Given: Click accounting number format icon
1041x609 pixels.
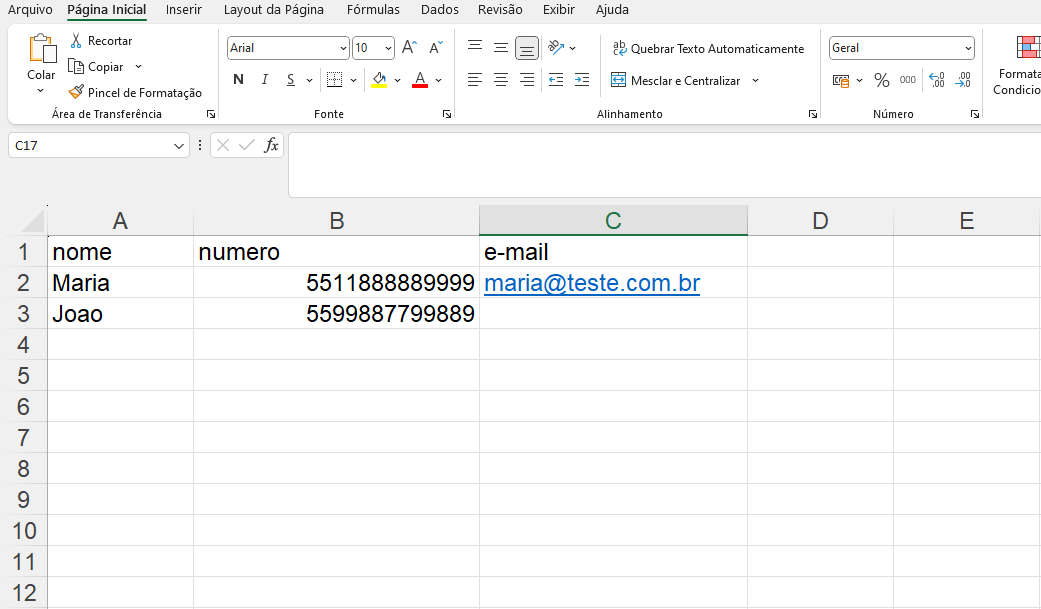Looking at the screenshot, I should pyautogui.click(x=841, y=80).
